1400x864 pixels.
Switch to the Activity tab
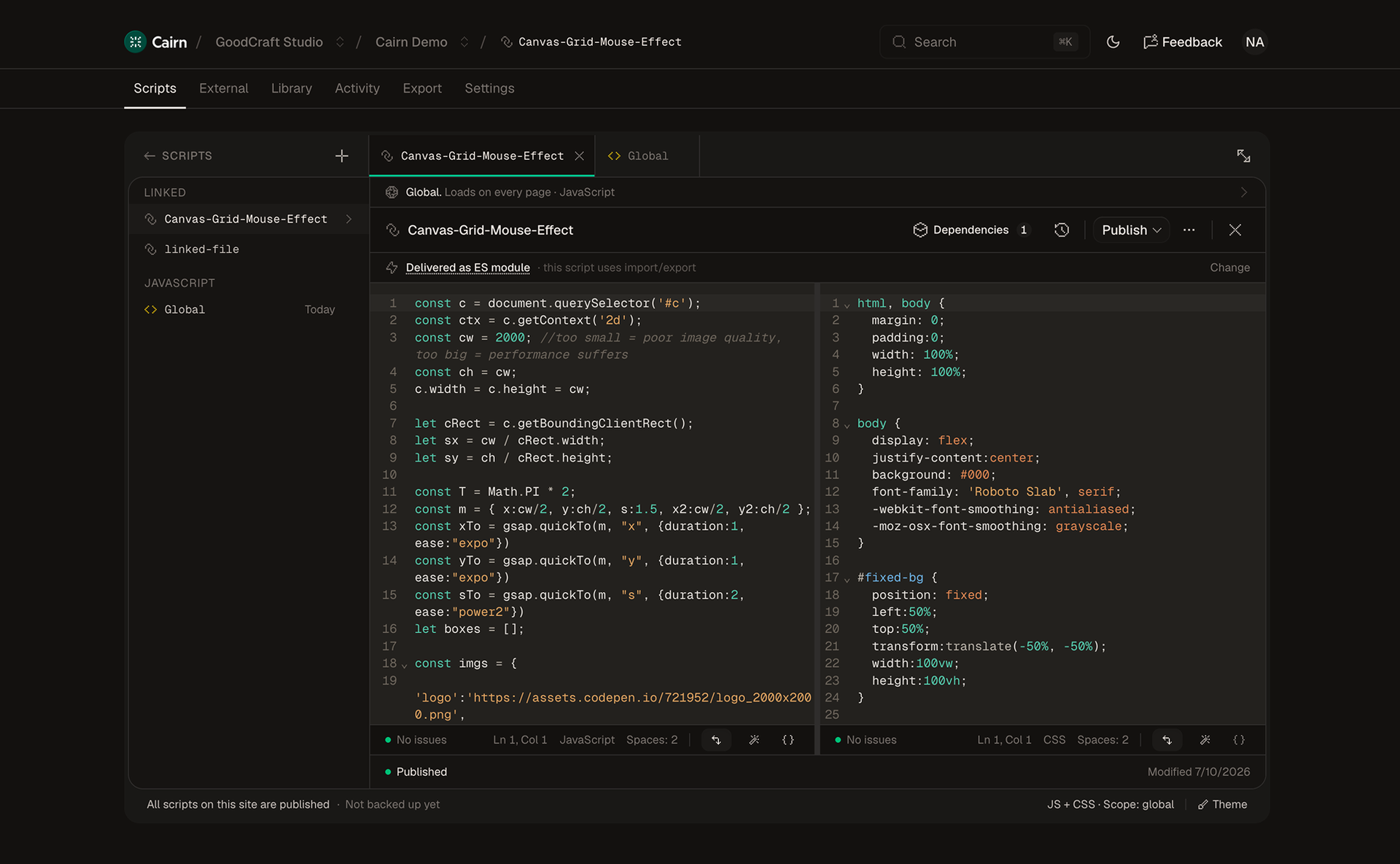tap(357, 88)
